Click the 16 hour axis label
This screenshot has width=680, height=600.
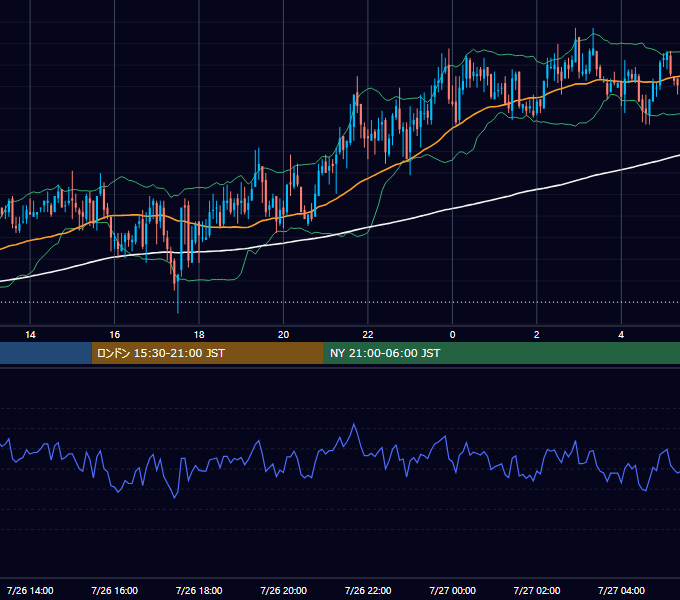pos(114,335)
